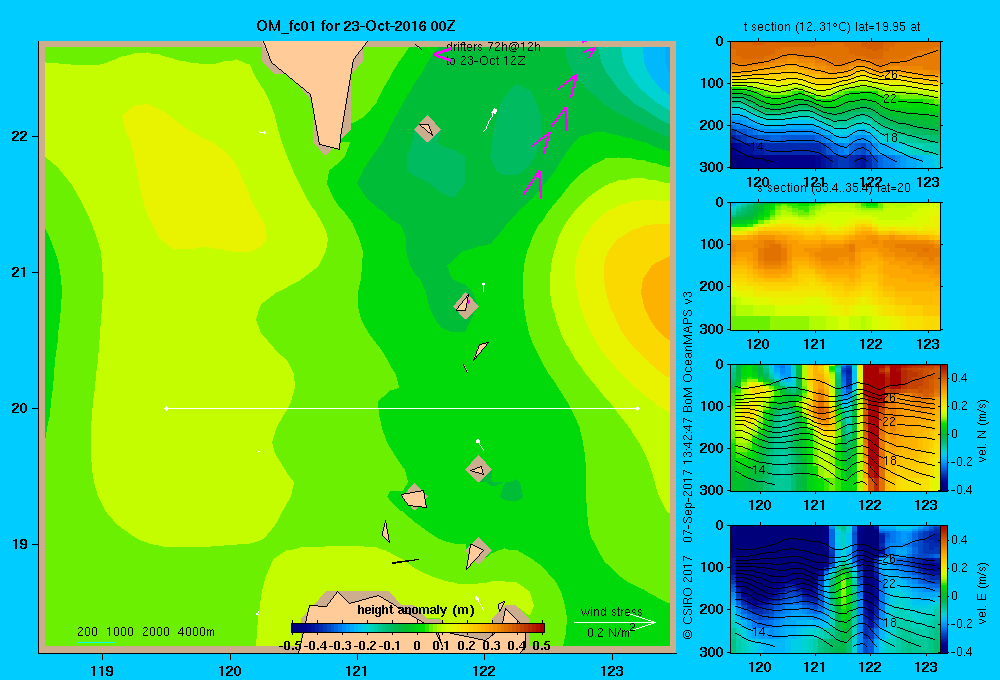Select the 'vel. N (m/s)' axis label
The width and height of the screenshot is (1000, 680).
[x=983, y=431]
